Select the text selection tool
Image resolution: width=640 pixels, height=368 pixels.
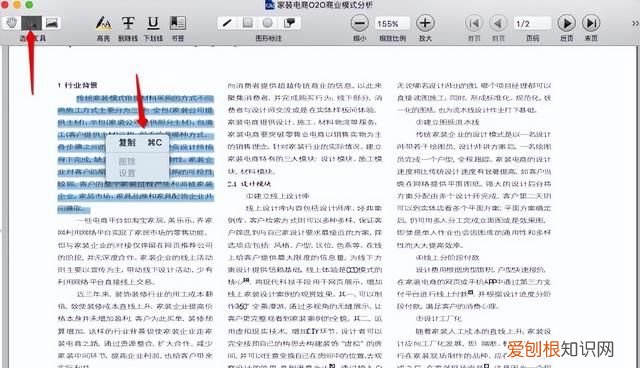coord(31,23)
